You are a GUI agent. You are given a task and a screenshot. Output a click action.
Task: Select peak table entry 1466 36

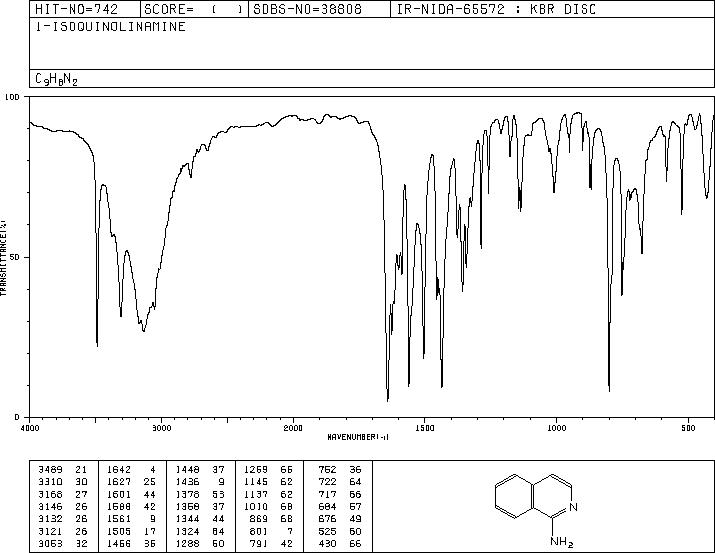pyautogui.click(x=131, y=543)
